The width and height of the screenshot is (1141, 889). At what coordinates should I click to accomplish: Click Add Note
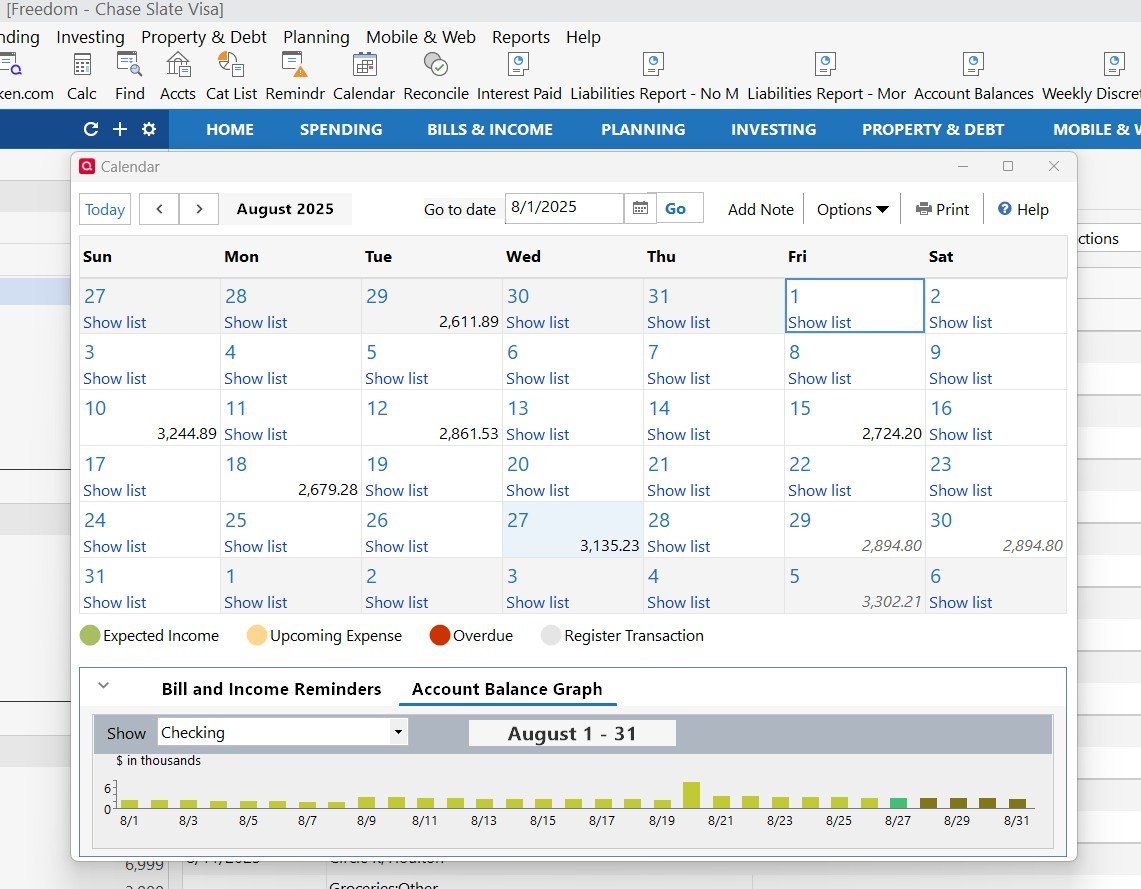(x=760, y=210)
